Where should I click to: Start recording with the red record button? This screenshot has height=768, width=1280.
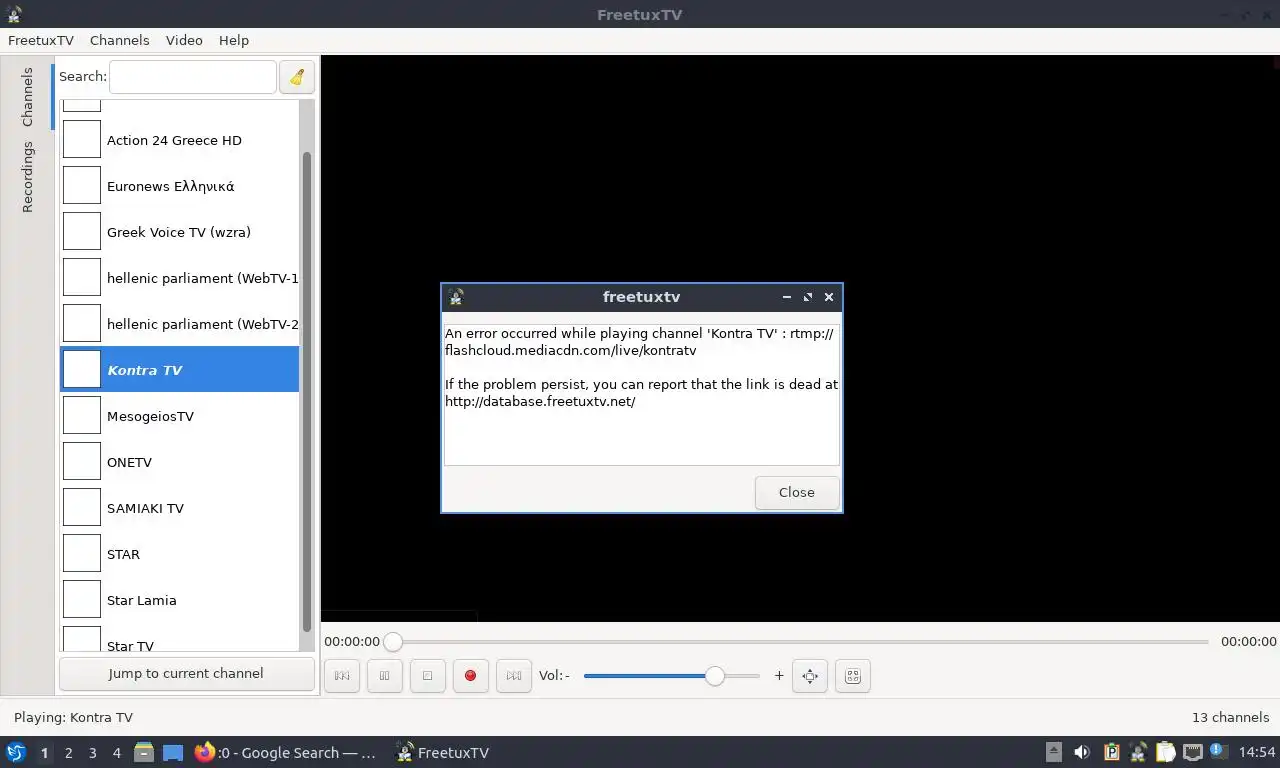(470, 676)
